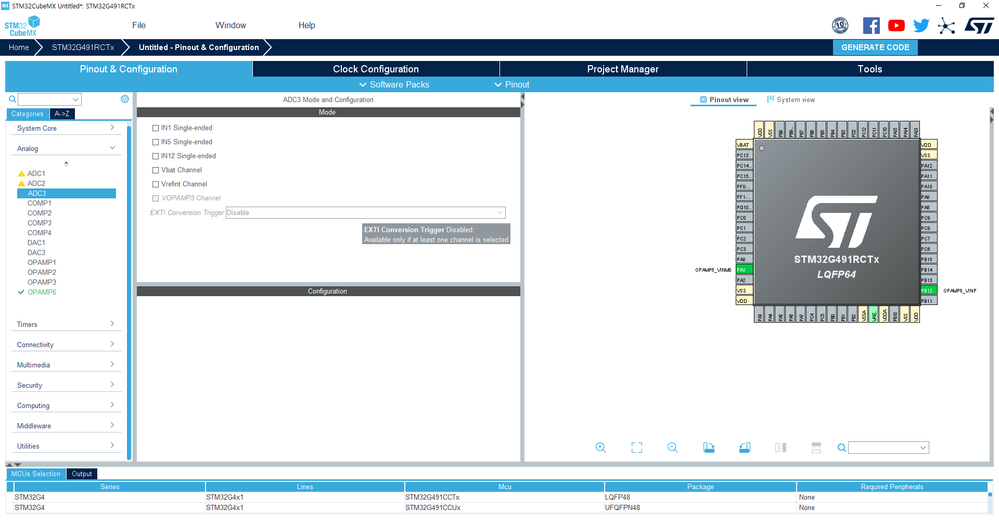
Task: Switch to the Output tab
Action: 82,474
